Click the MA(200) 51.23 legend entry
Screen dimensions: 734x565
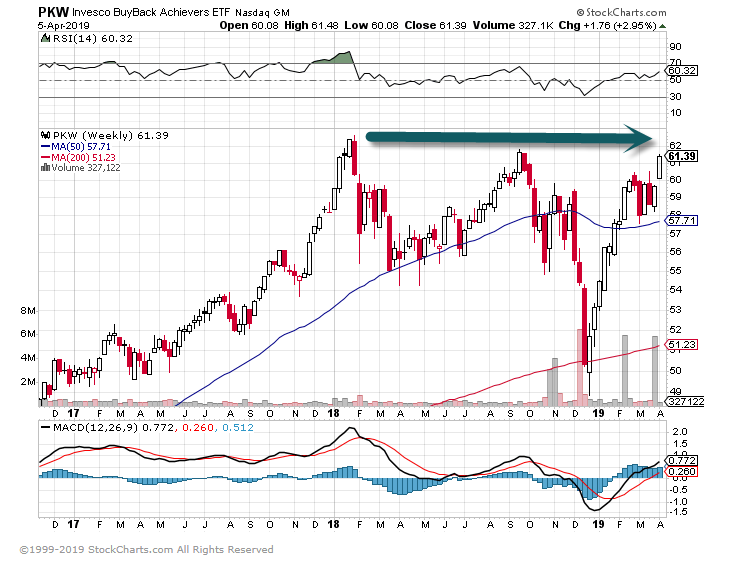click(x=83, y=157)
